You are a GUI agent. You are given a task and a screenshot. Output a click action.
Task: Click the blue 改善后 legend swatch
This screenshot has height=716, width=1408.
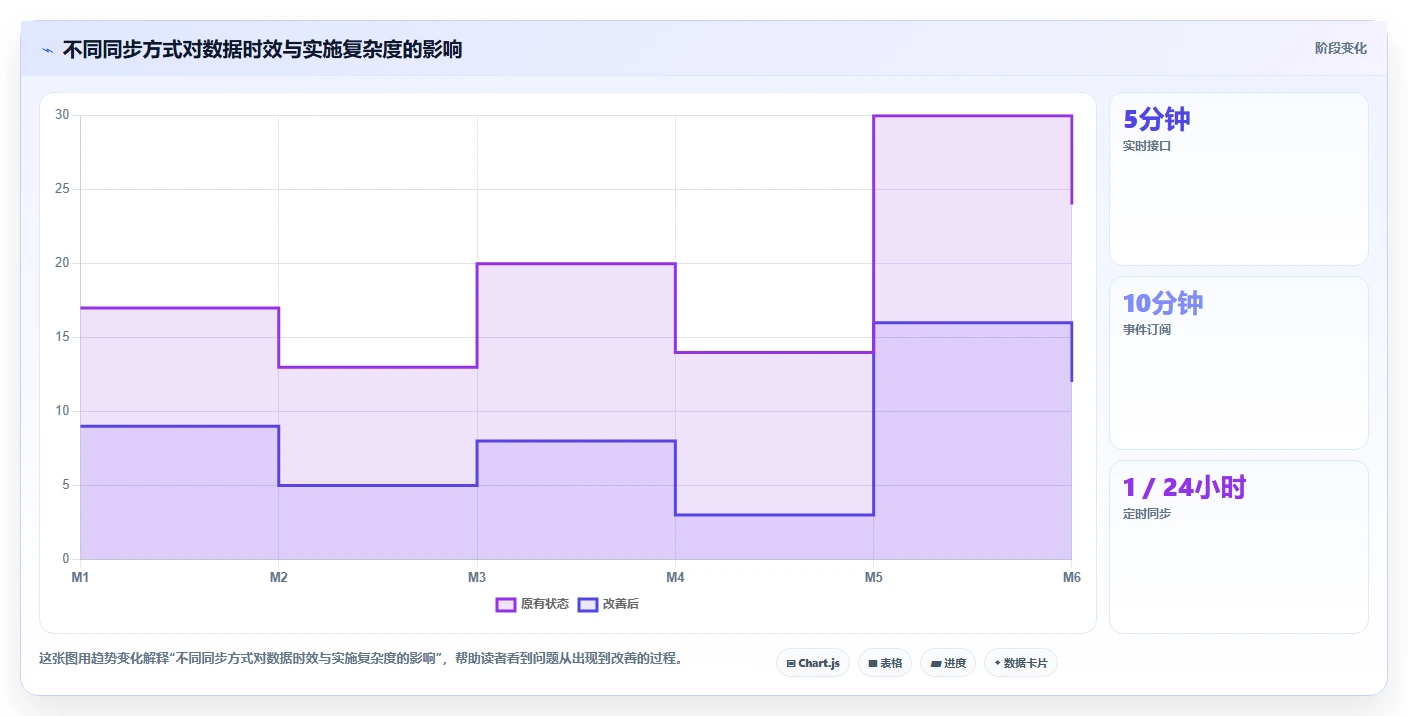coord(588,604)
